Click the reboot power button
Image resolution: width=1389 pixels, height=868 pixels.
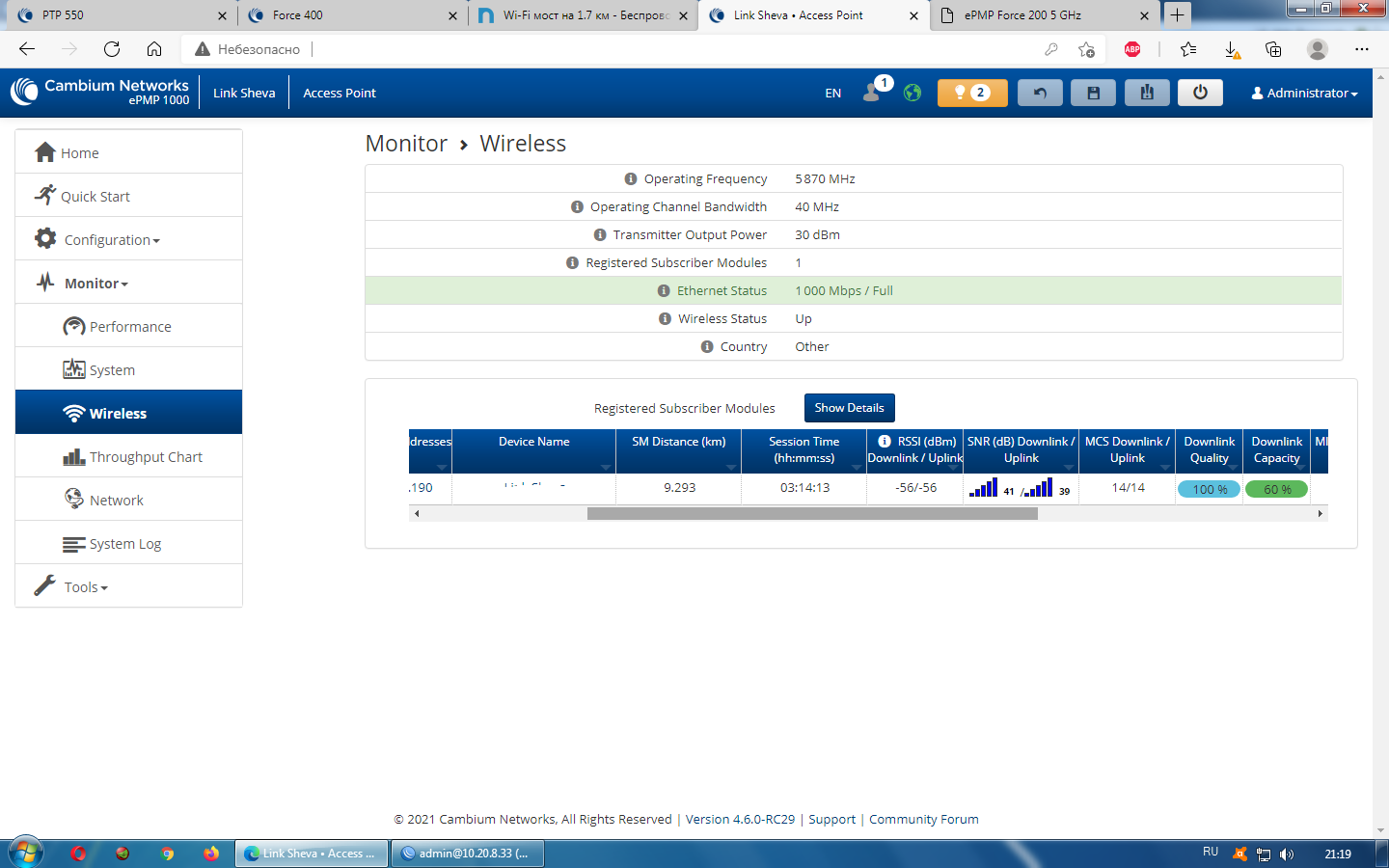(1200, 93)
